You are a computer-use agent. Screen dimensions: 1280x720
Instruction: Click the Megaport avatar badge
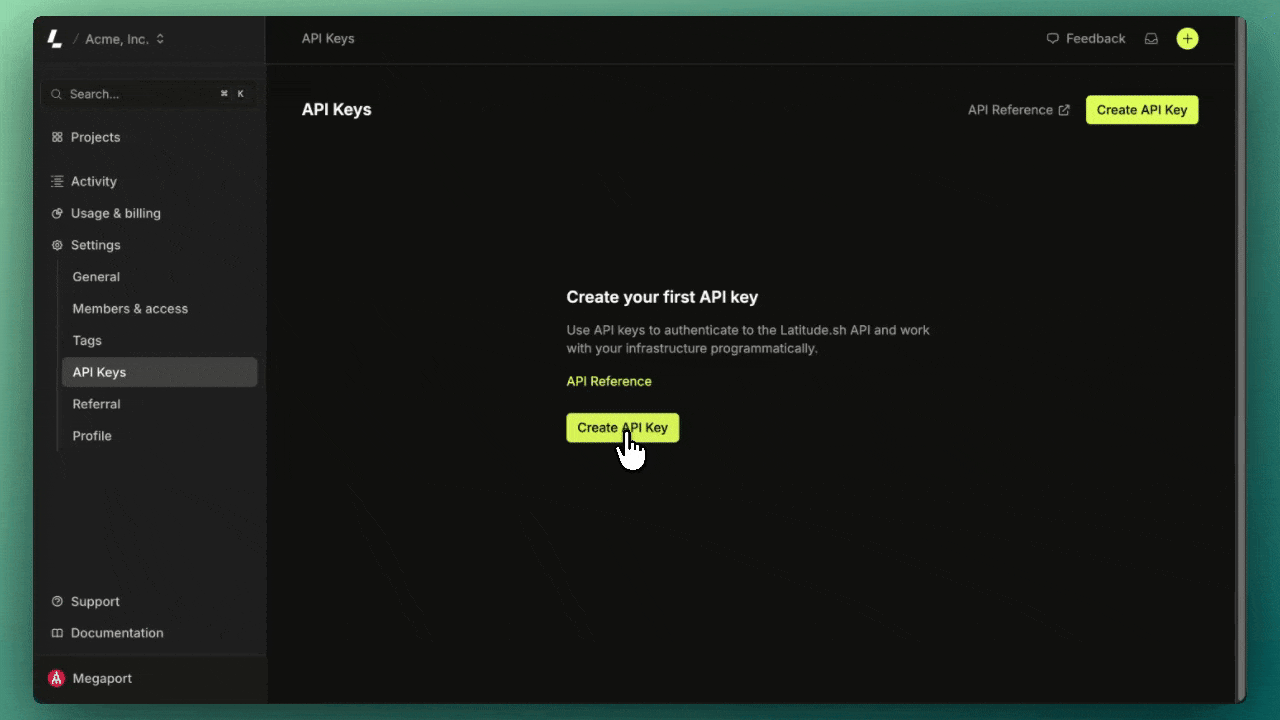pyautogui.click(x=57, y=678)
